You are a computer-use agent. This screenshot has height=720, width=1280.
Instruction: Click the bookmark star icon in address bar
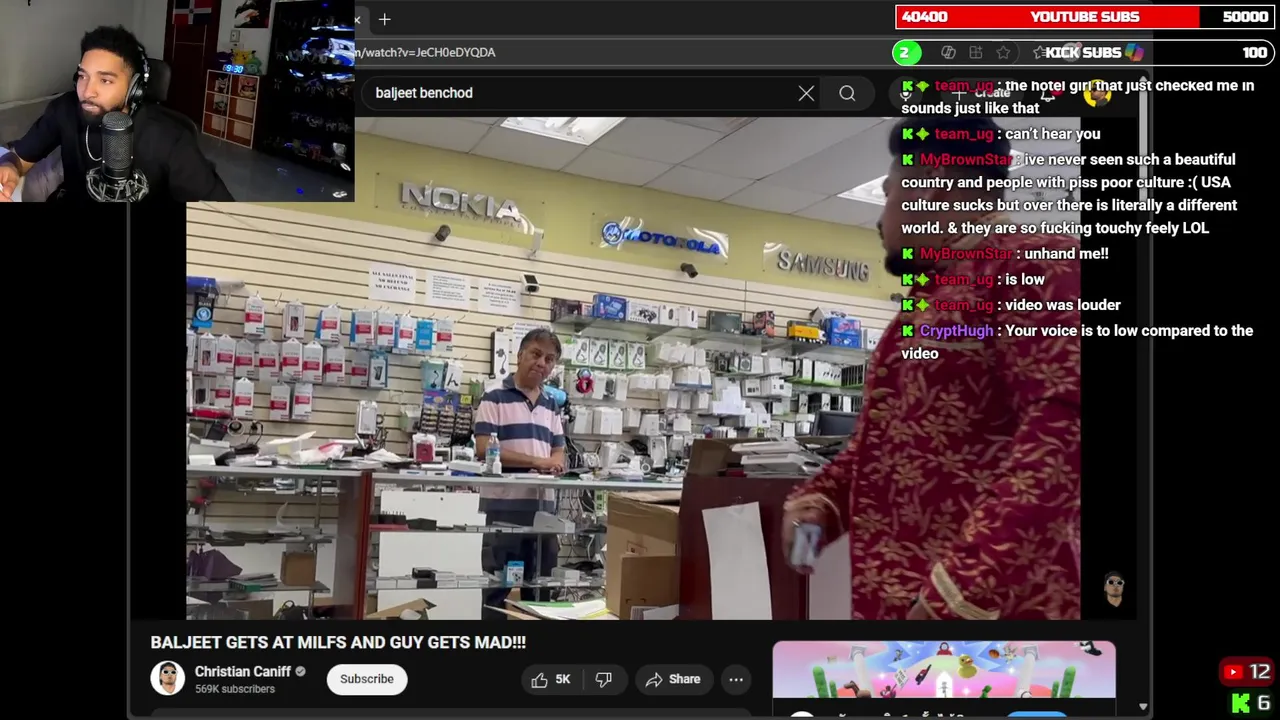click(1003, 52)
